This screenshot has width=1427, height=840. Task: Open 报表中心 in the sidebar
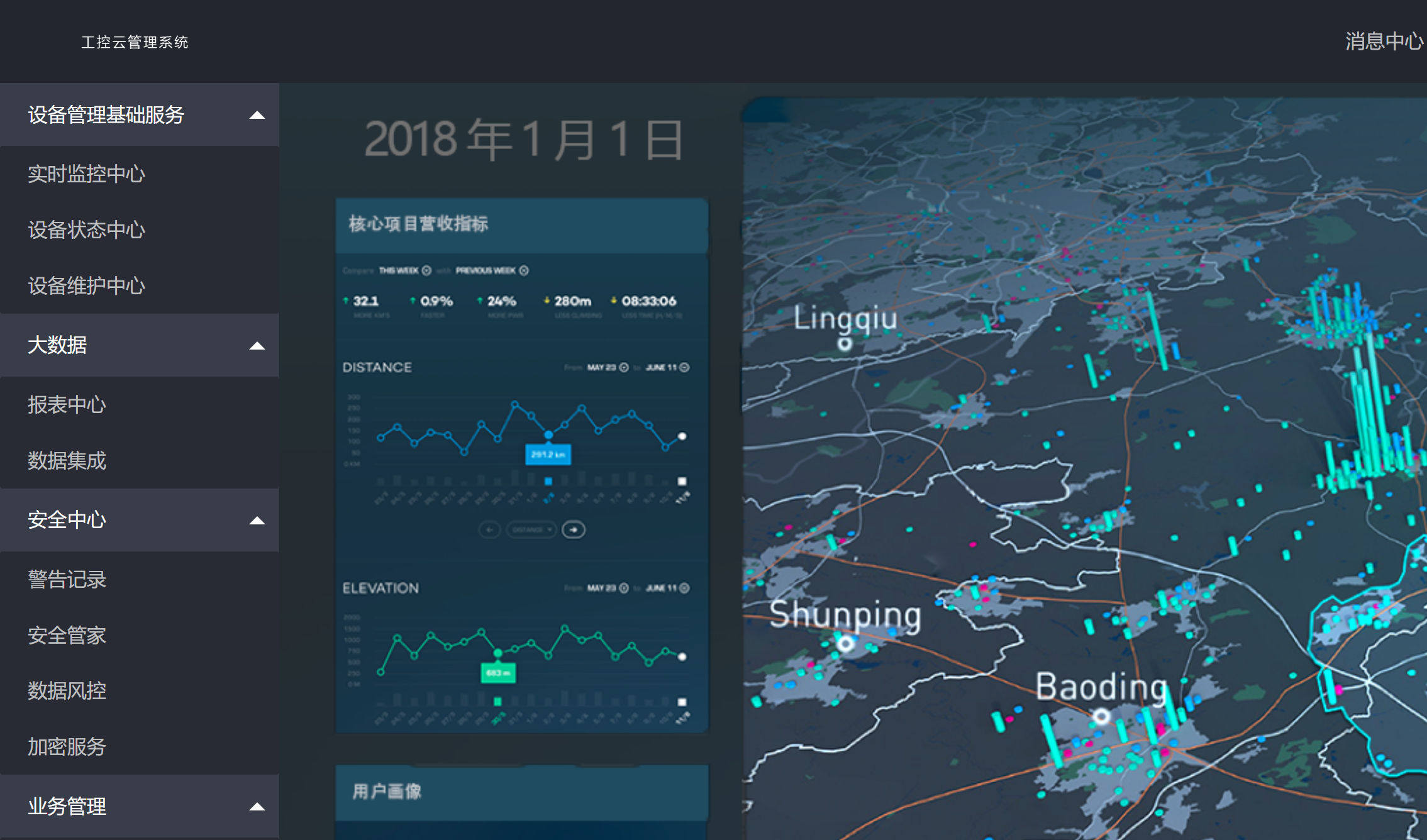coord(67,405)
